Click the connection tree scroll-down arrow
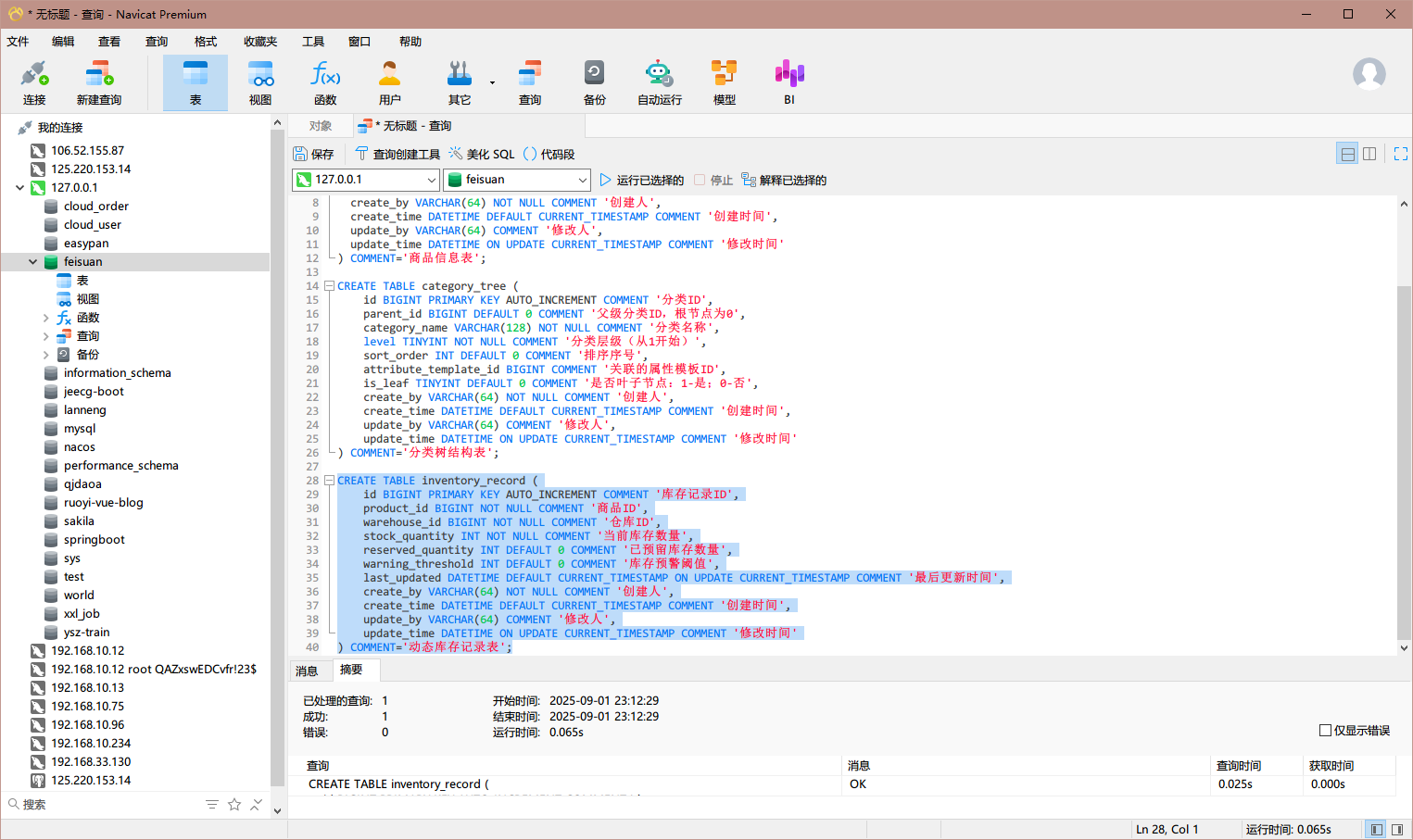 [277, 810]
